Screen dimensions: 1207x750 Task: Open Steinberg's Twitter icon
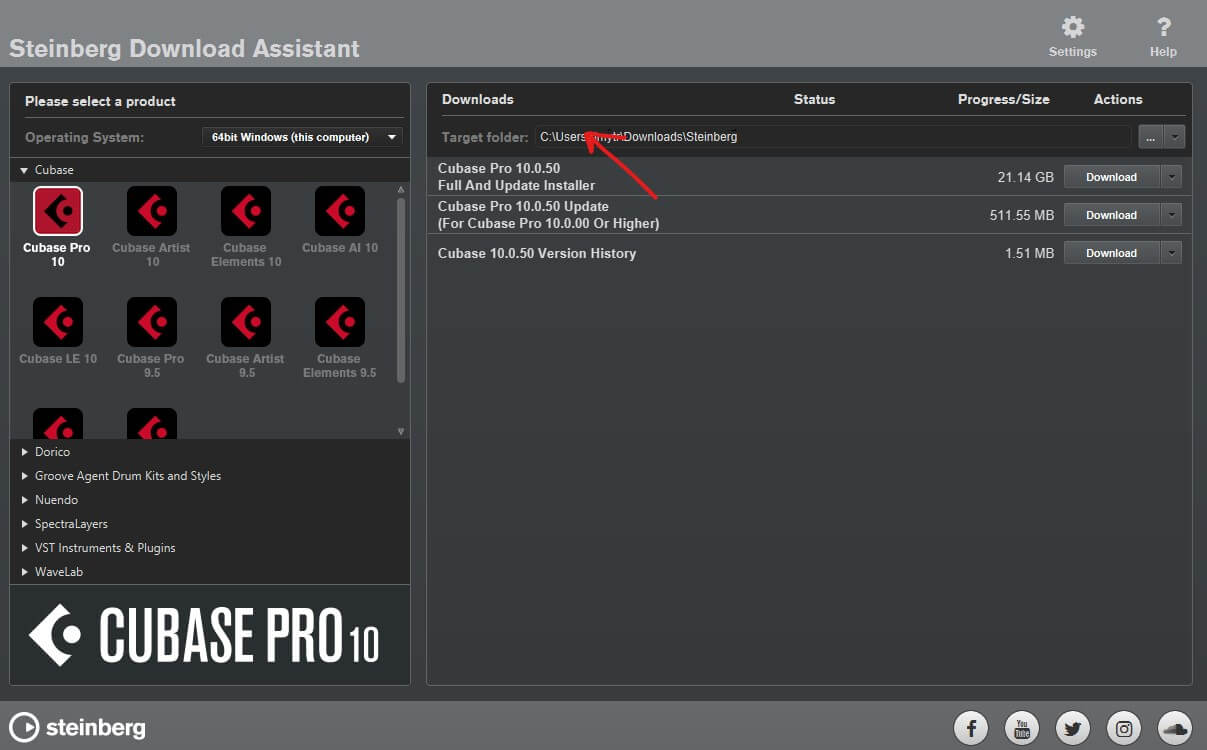[x=1073, y=727]
